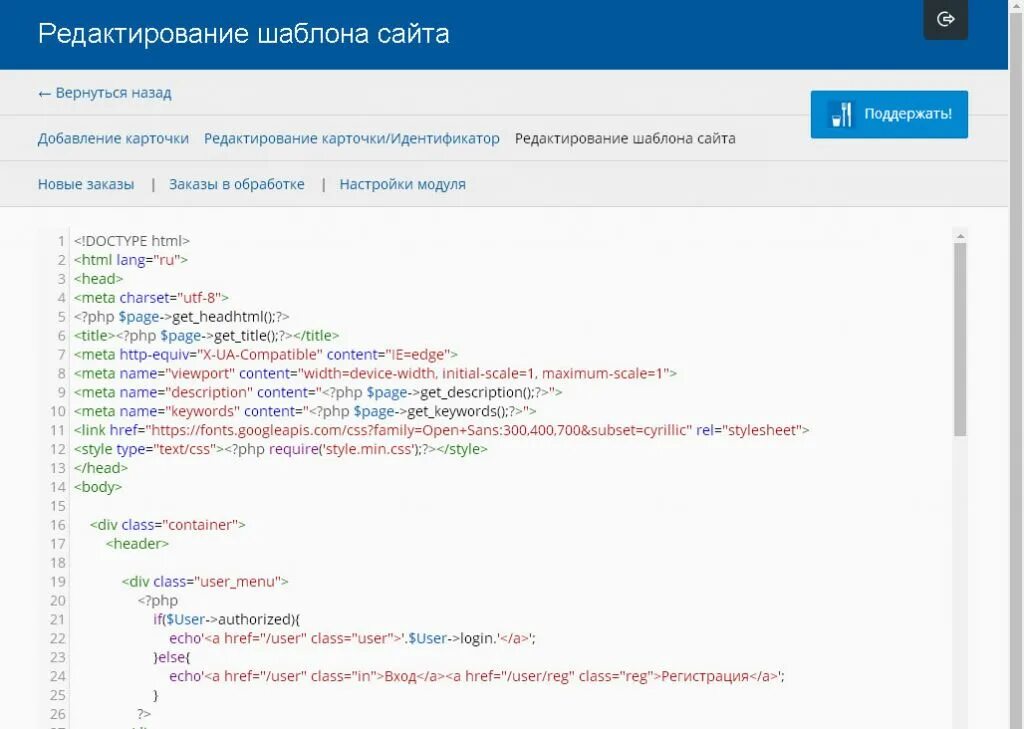
Task: Select the Редактирование шаблона сайта tab
Action: click(x=624, y=138)
